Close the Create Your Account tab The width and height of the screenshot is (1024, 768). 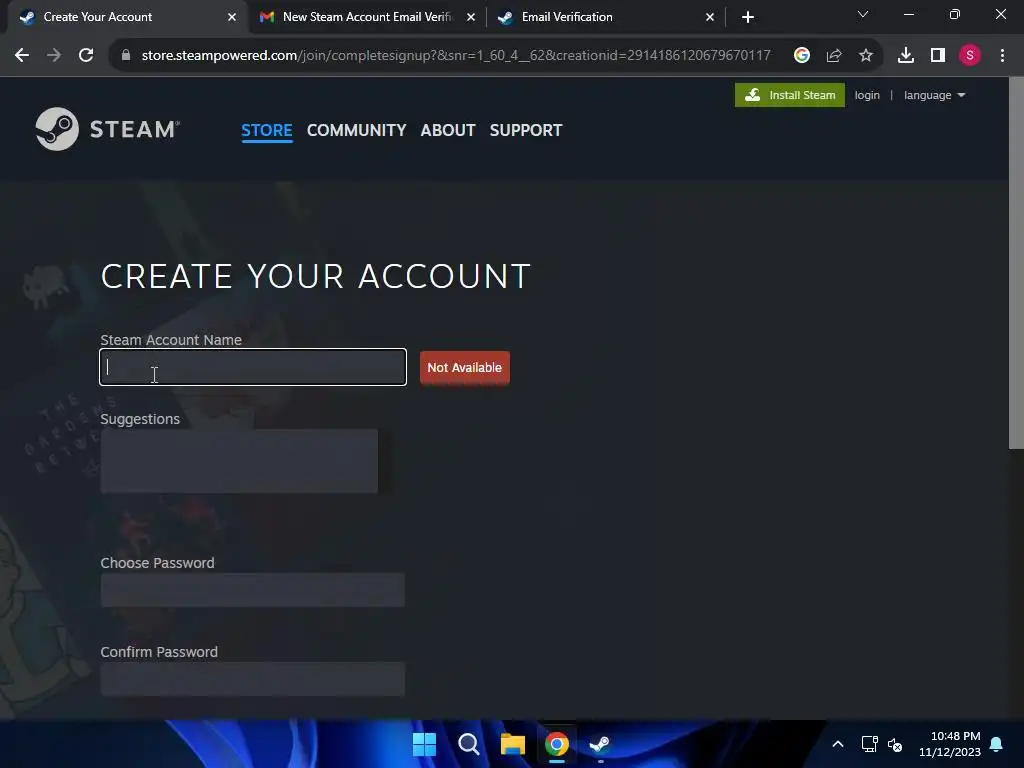[232, 17]
